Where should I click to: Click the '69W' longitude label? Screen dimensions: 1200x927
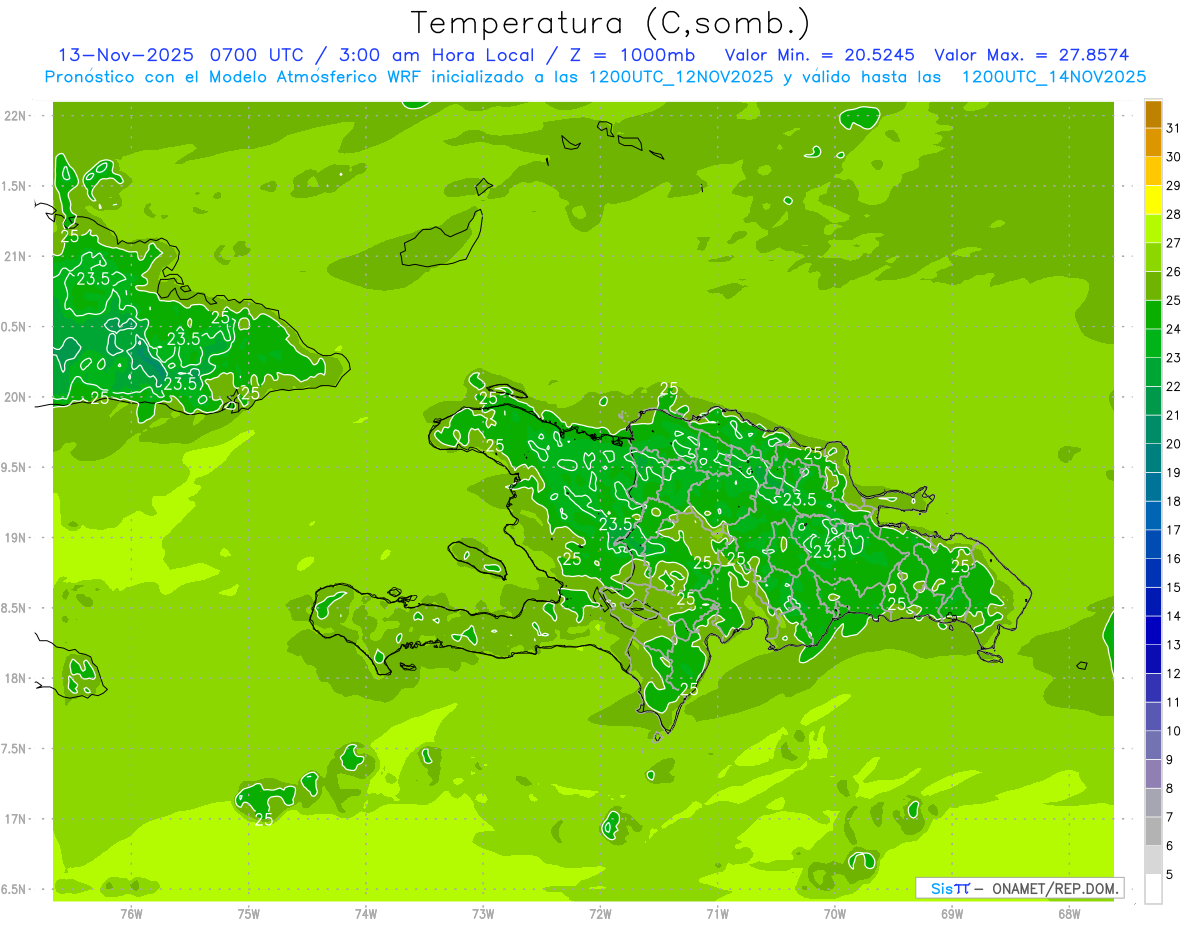pos(951,914)
